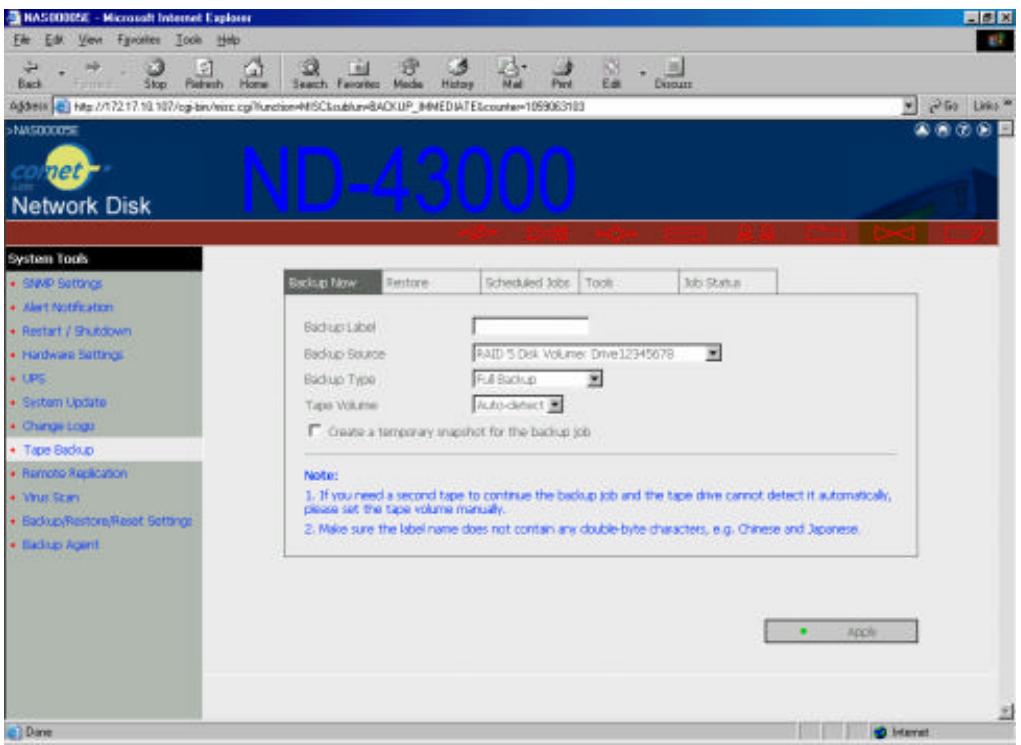This screenshot has height=745, width=1021.
Task: Click the Backup Label text field
Action: 530,326
